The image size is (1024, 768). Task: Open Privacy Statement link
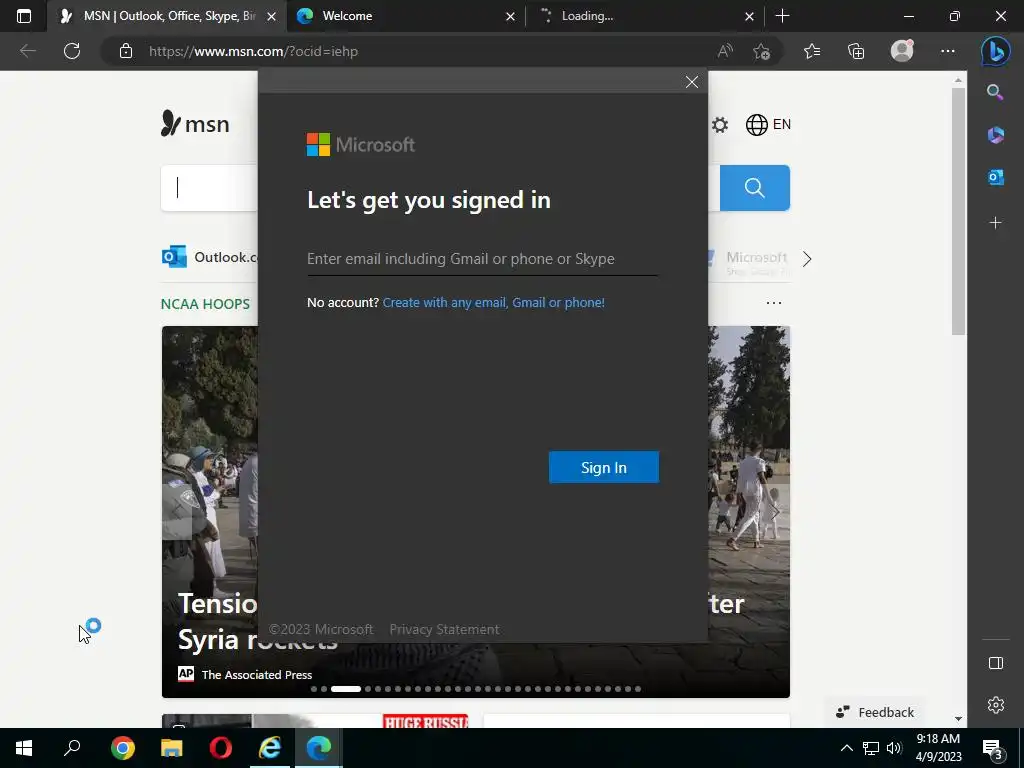point(444,630)
